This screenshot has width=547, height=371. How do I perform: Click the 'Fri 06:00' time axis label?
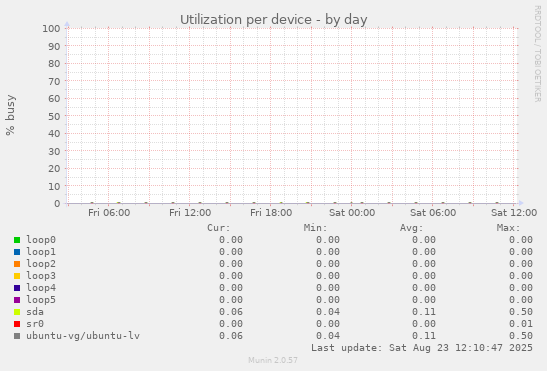[x=109, y=213]
